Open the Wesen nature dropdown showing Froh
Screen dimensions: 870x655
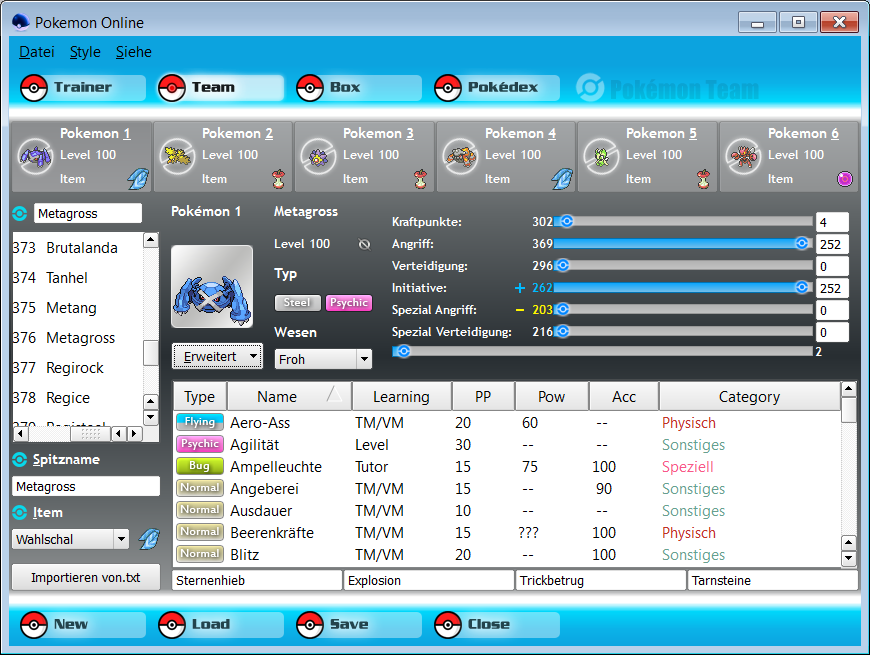(323, 359)
